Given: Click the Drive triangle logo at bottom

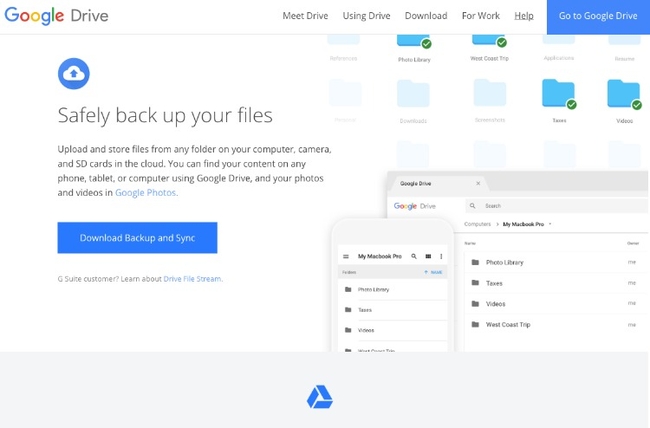Looking at the screenshot, I should tap(320, 397).
